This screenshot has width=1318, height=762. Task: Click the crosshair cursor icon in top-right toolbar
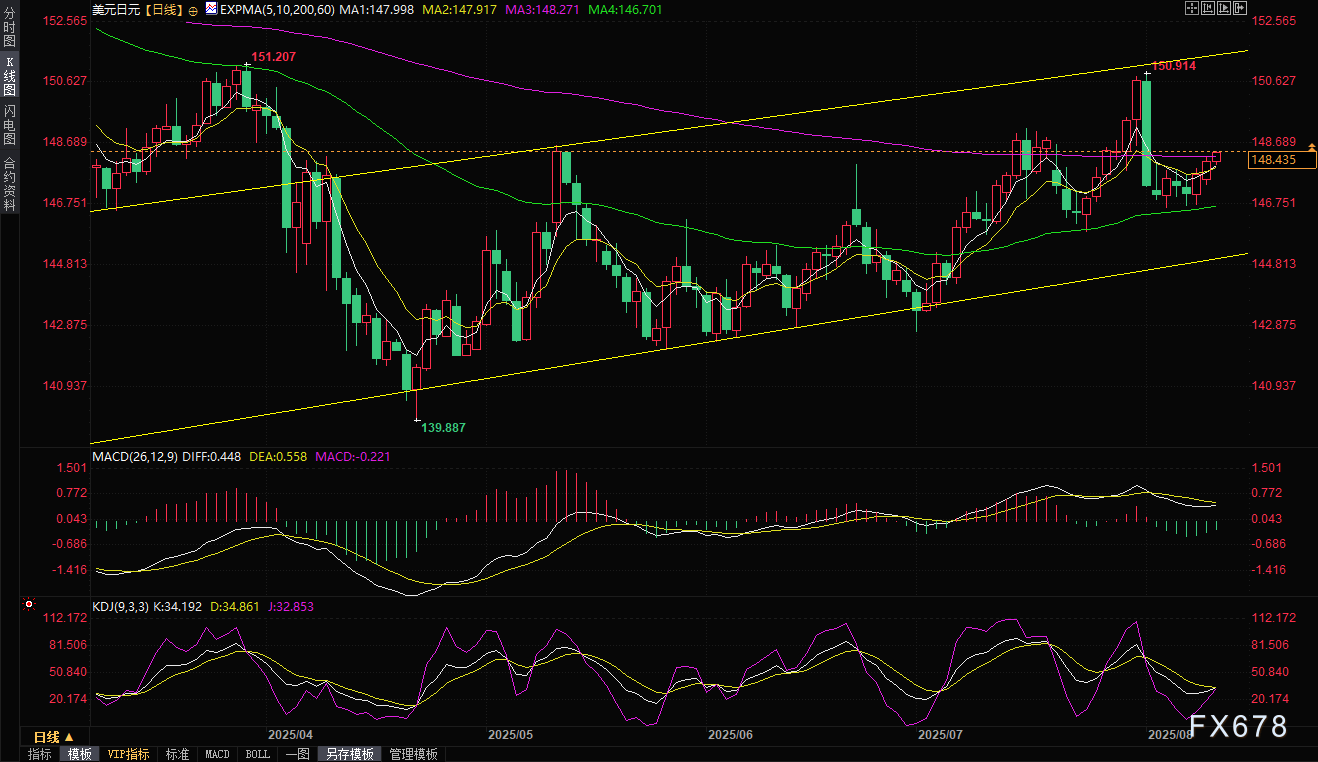click(1192, 8)
